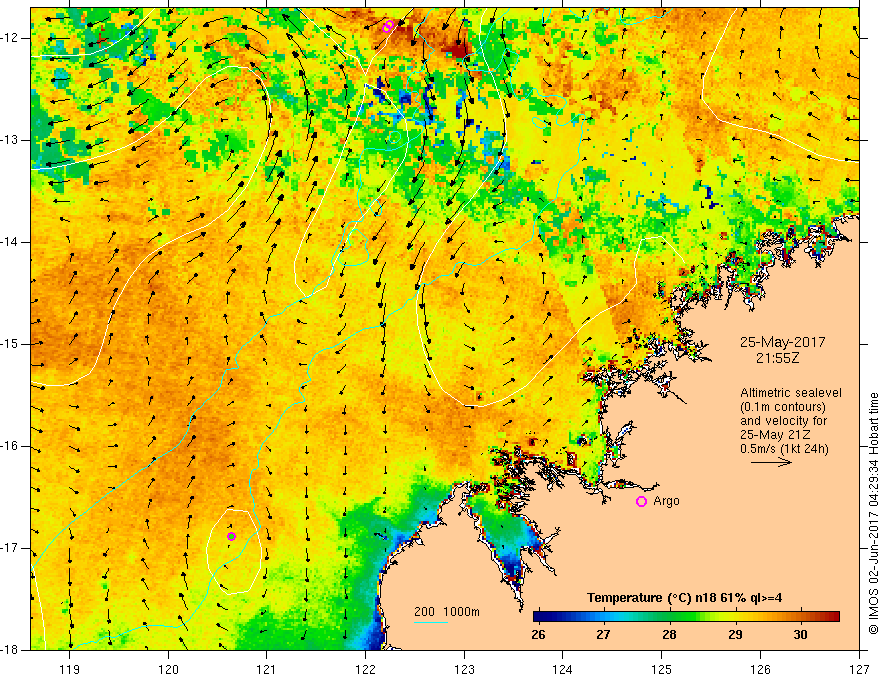The image size is (880, 680).
Task: Click the 'Temperature (°C) n18 61% ql>=4' title
Action: tap(684, 598)
